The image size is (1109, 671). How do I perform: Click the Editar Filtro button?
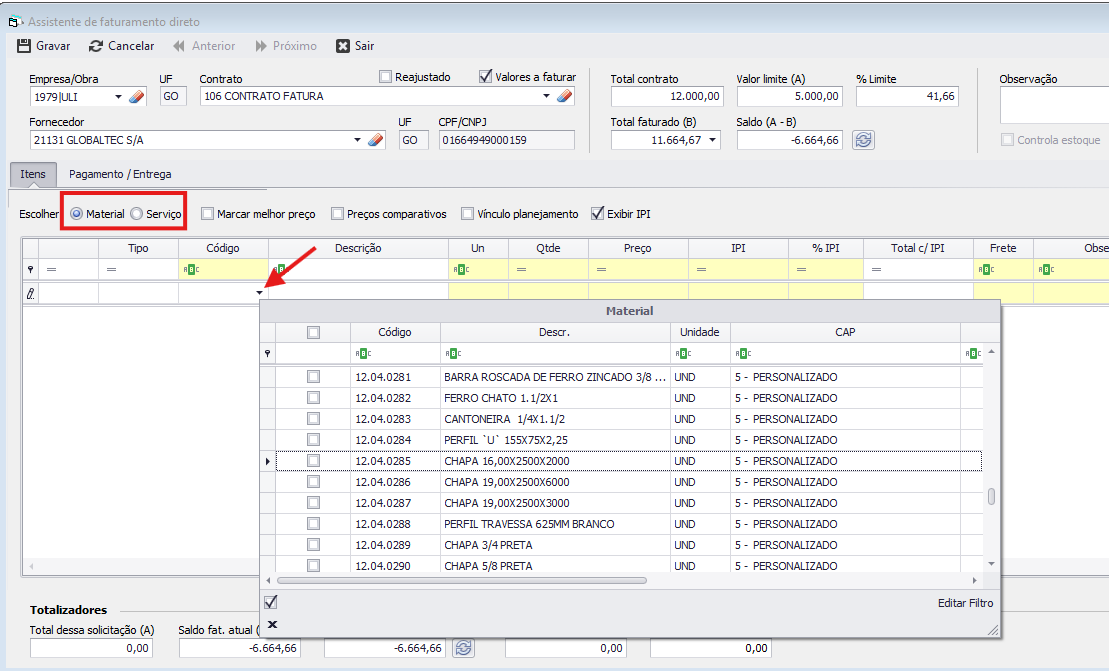point(965,603)
